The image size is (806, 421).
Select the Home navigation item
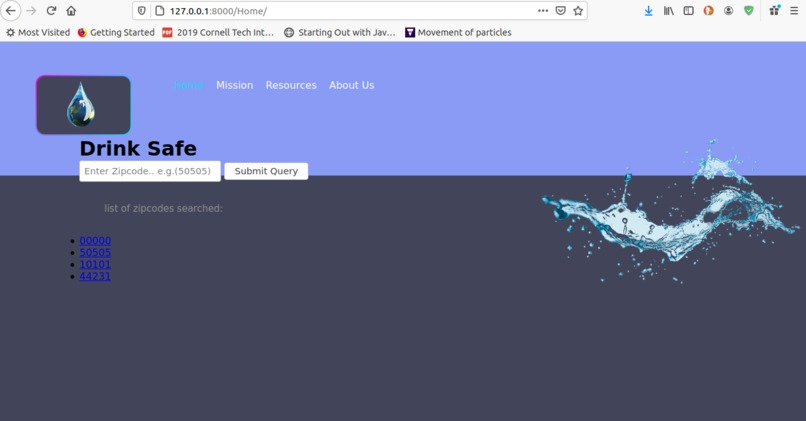click(189, 85)
